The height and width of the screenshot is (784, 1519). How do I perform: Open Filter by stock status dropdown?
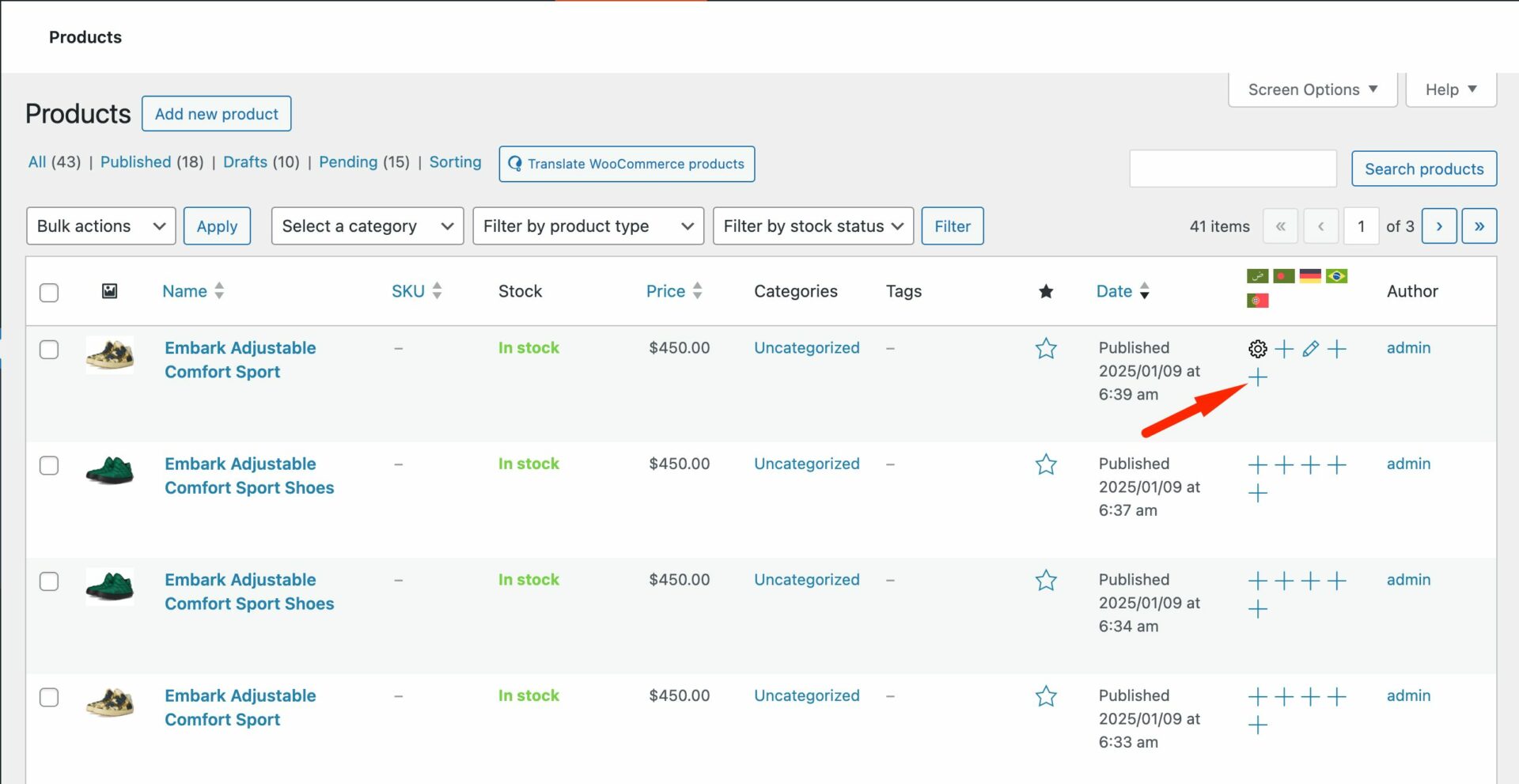(x=813, y=226)
